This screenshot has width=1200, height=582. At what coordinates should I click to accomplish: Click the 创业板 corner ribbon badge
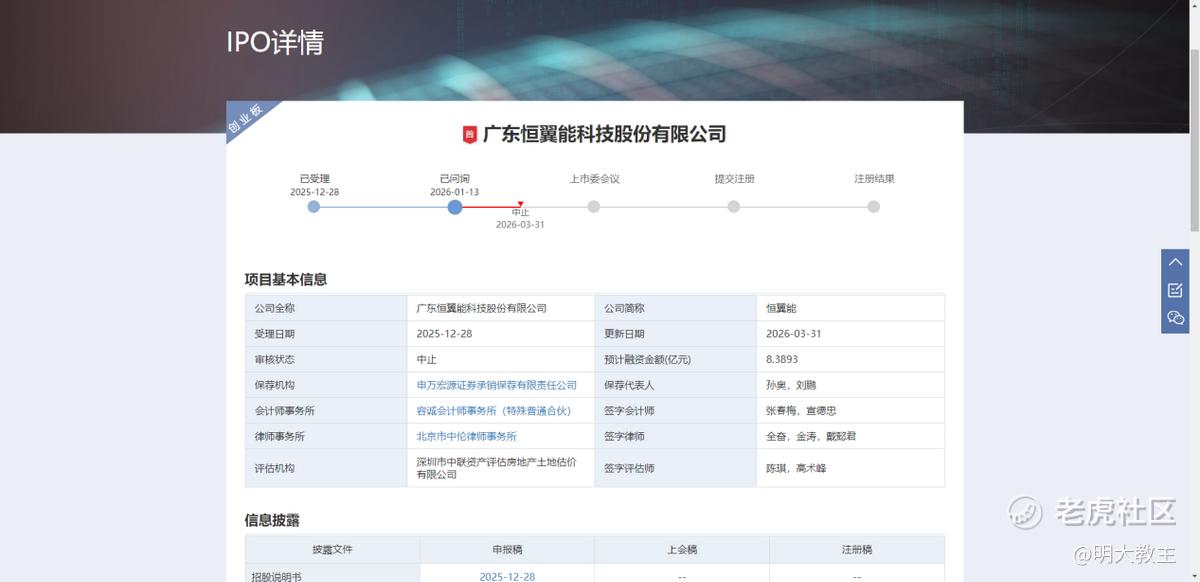(246, 119)
